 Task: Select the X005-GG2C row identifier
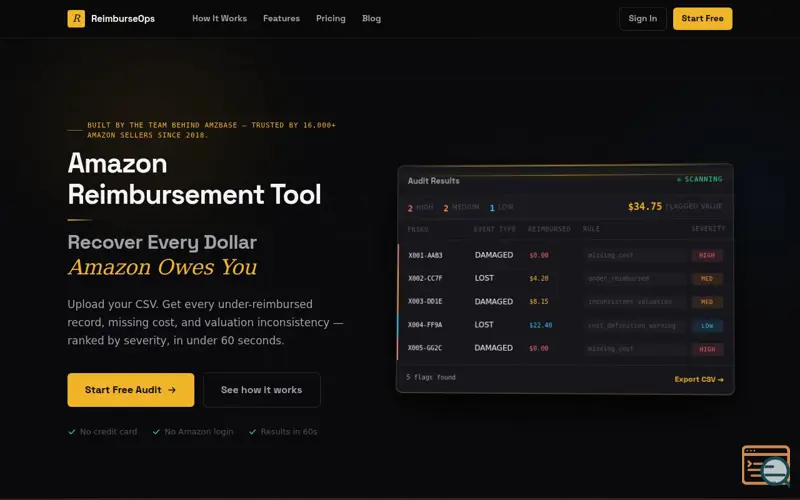point(425,348)
